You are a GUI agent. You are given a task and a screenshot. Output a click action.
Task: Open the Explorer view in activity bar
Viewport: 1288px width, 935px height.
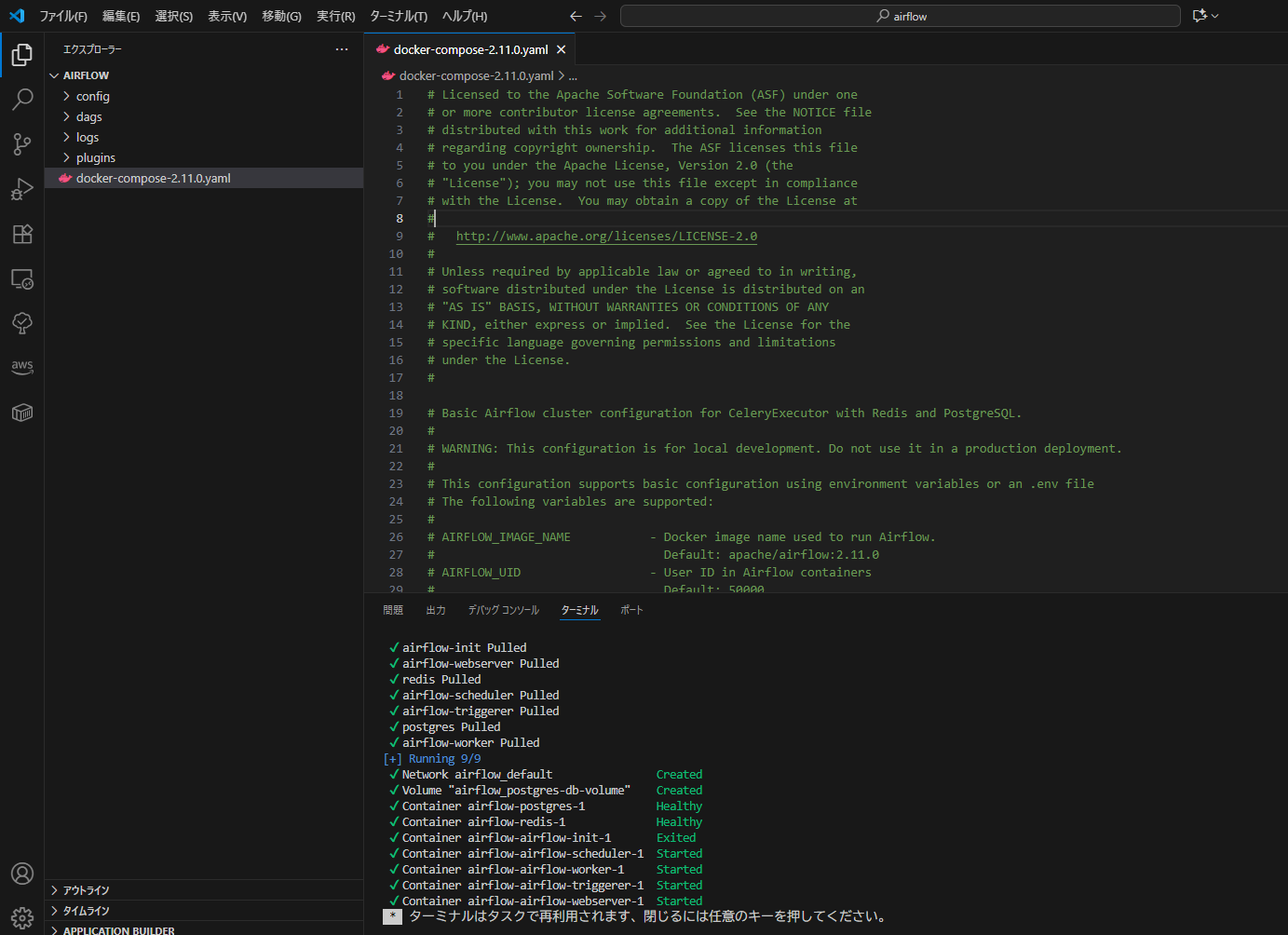point(22,55)
